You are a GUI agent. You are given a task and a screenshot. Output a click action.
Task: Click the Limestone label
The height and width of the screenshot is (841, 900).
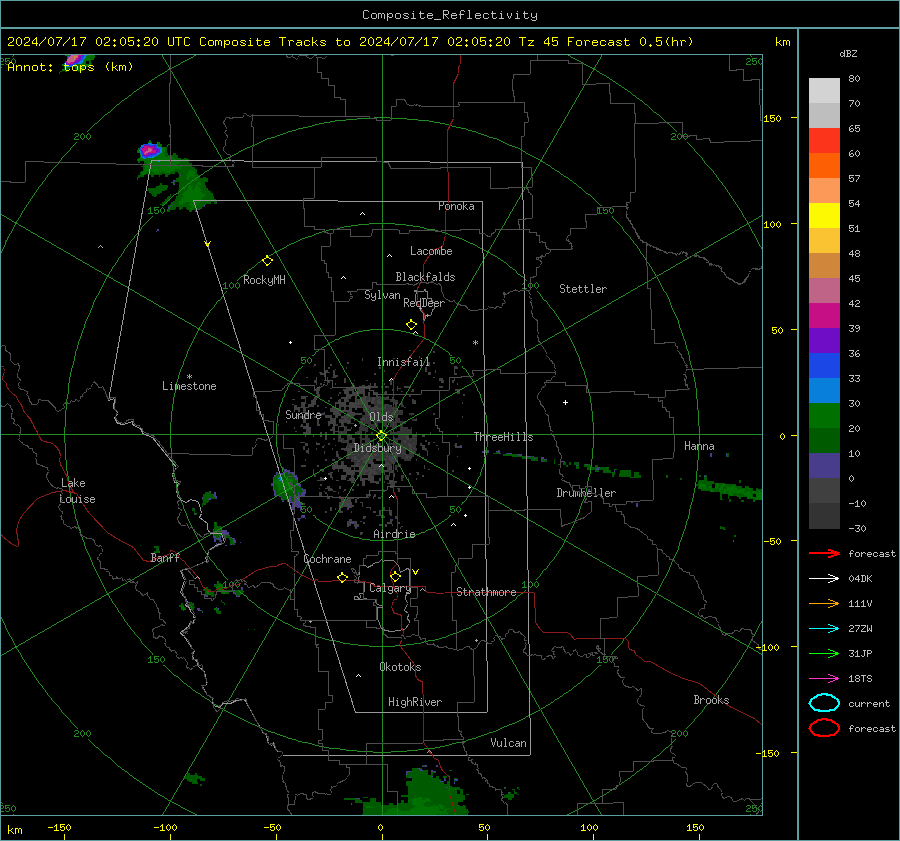point(189,386)
